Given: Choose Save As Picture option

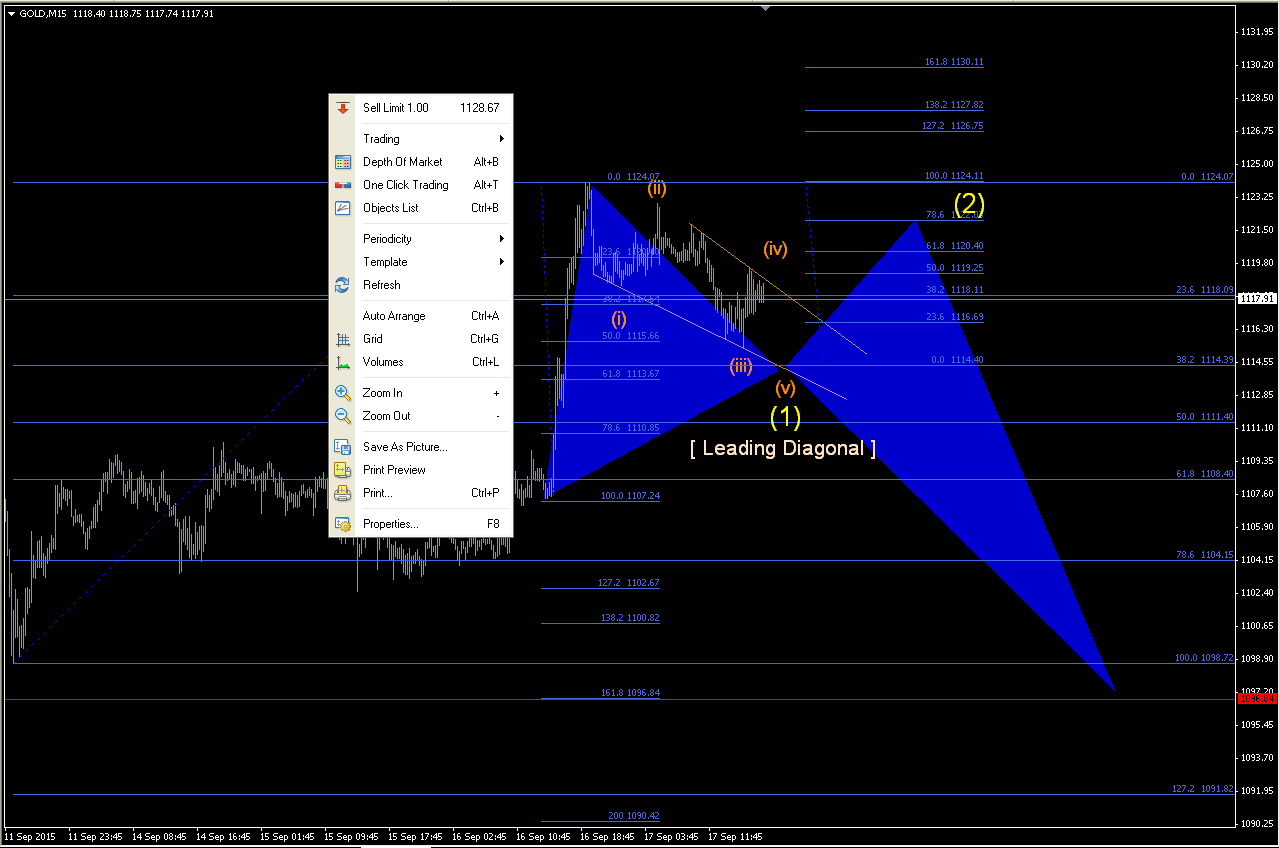Looking at the screenshot, I should tap(420, 447).
